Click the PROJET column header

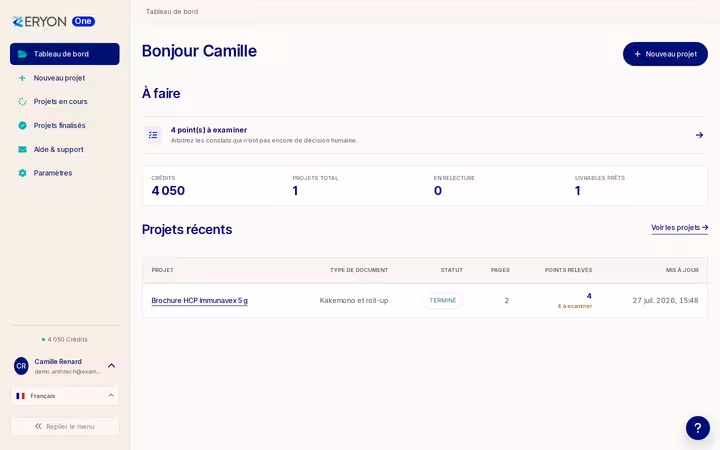click(x=163, y=270)
